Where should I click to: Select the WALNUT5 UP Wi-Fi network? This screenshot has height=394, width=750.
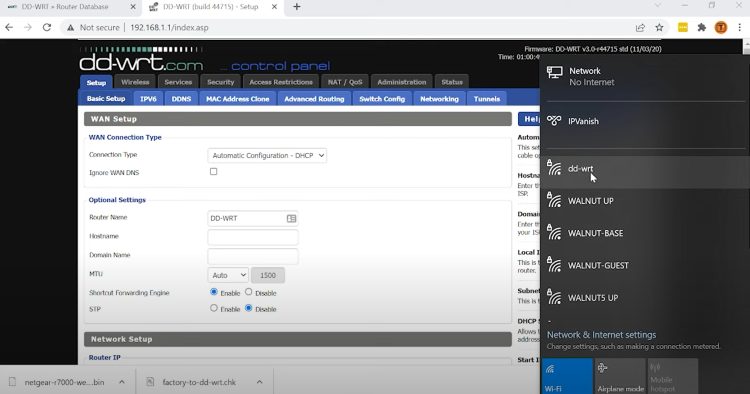tap(645, 298)
